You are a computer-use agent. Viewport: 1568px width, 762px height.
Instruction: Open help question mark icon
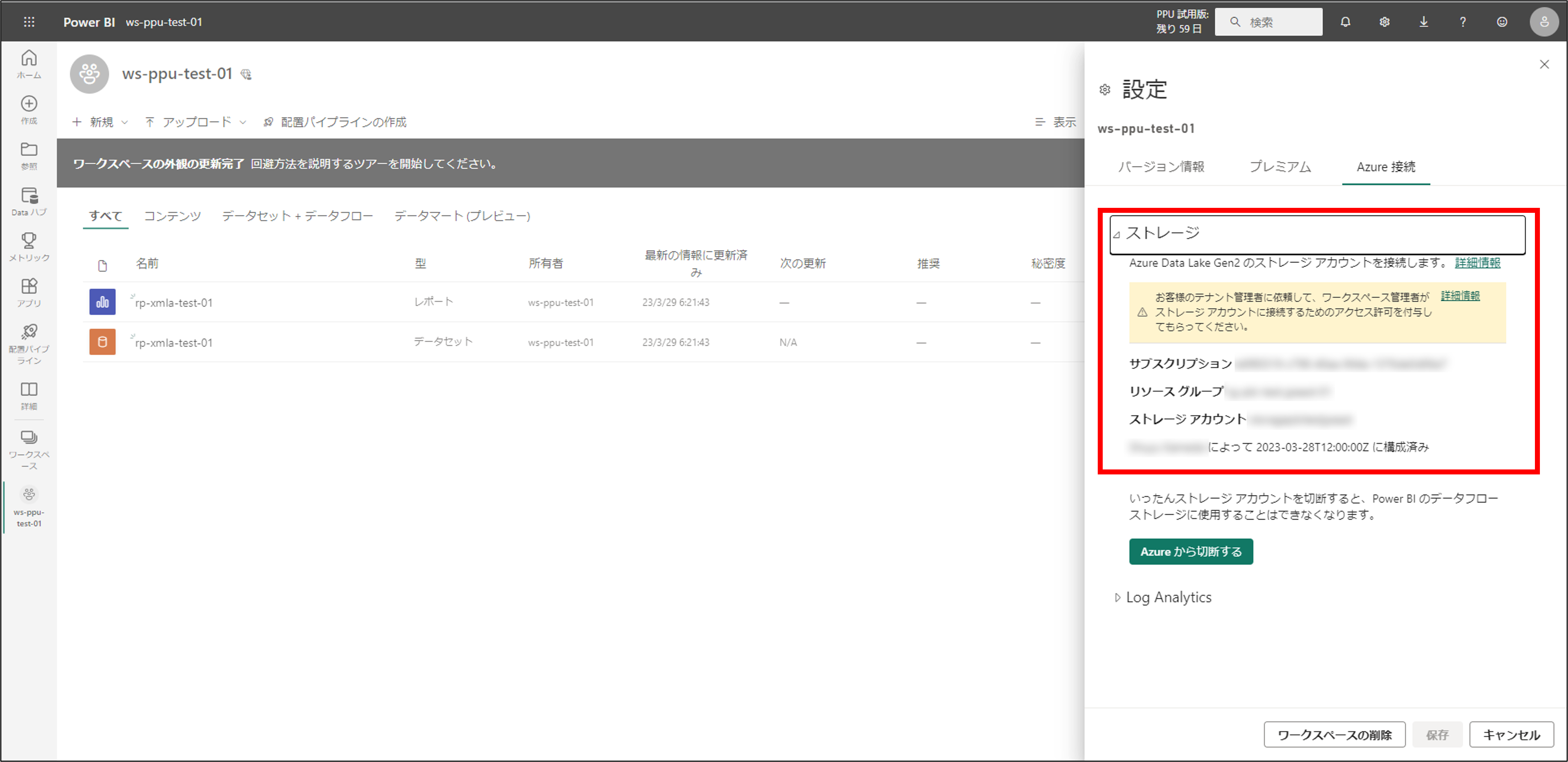[1463, 22]
